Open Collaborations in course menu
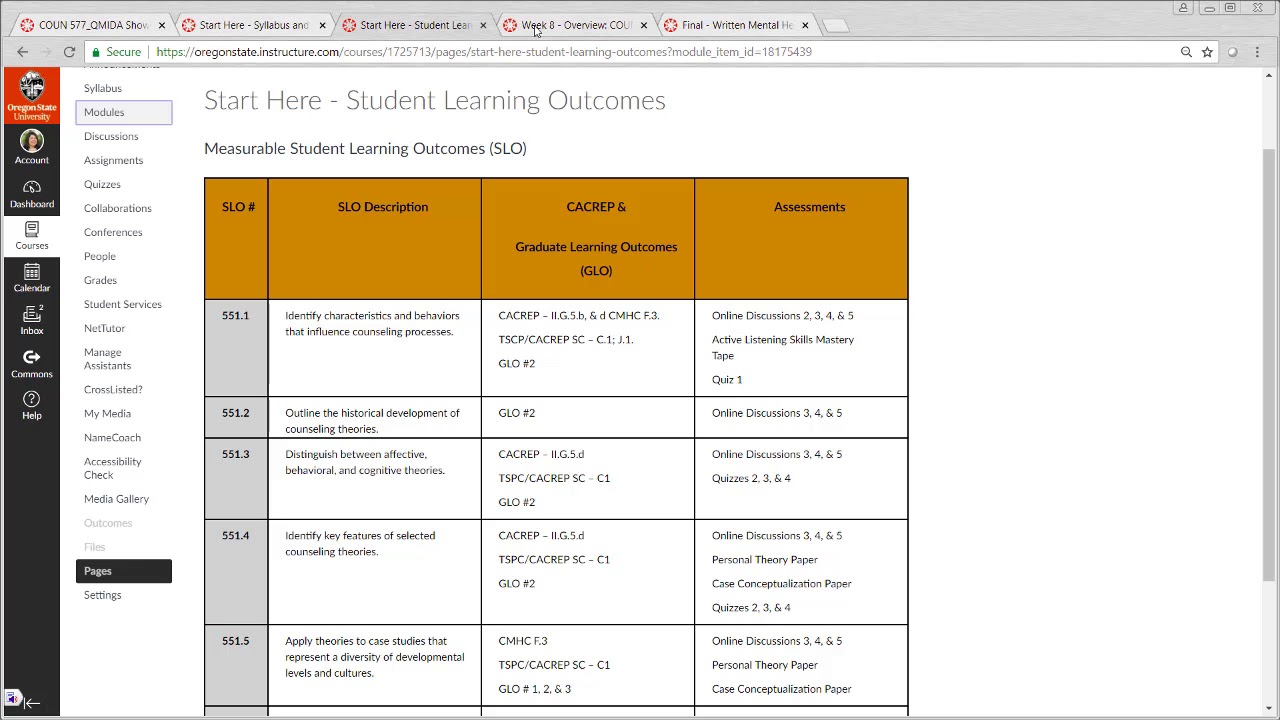 (118, 208)
